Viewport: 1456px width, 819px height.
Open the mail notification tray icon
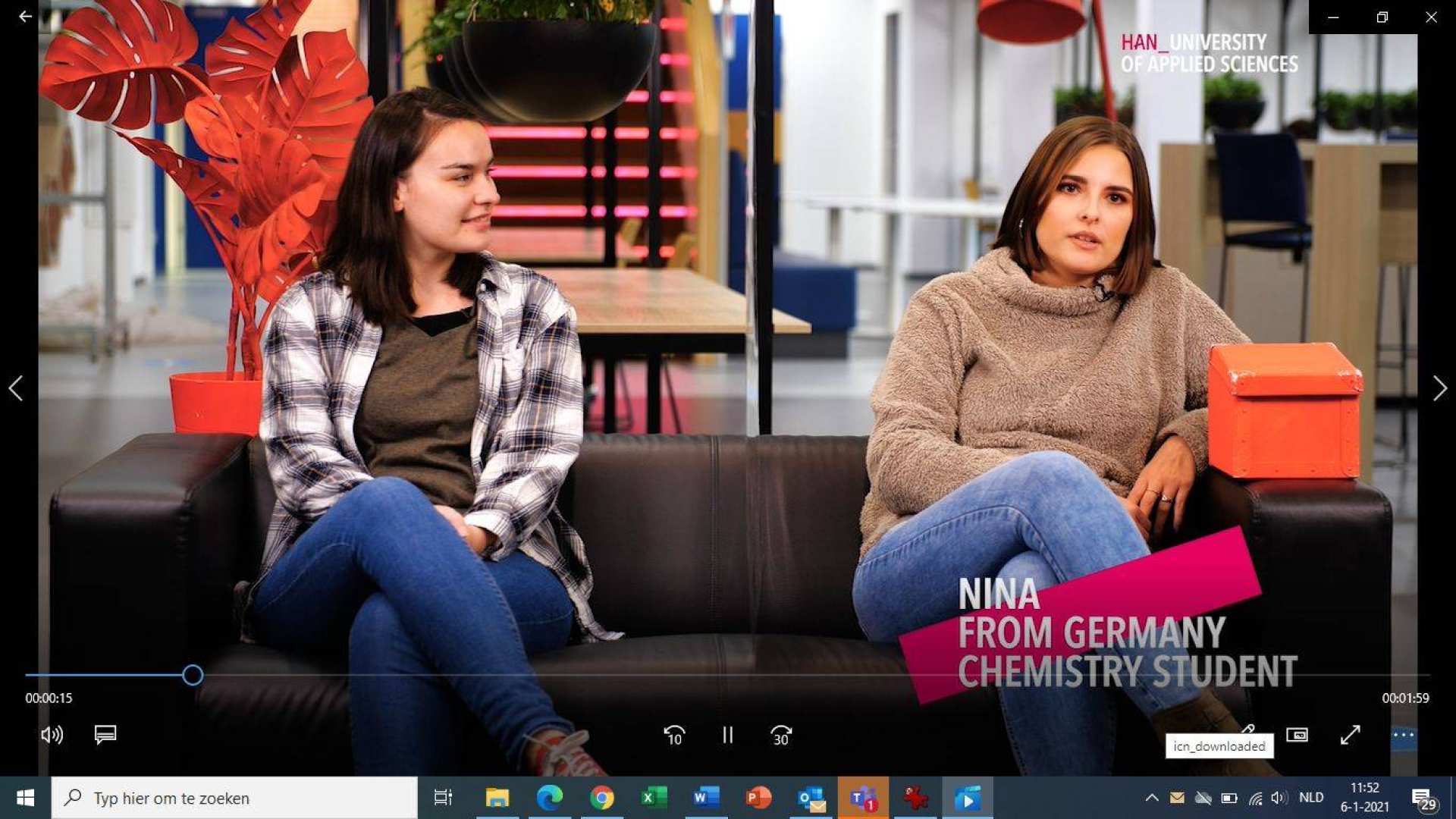click(1177, 798)
